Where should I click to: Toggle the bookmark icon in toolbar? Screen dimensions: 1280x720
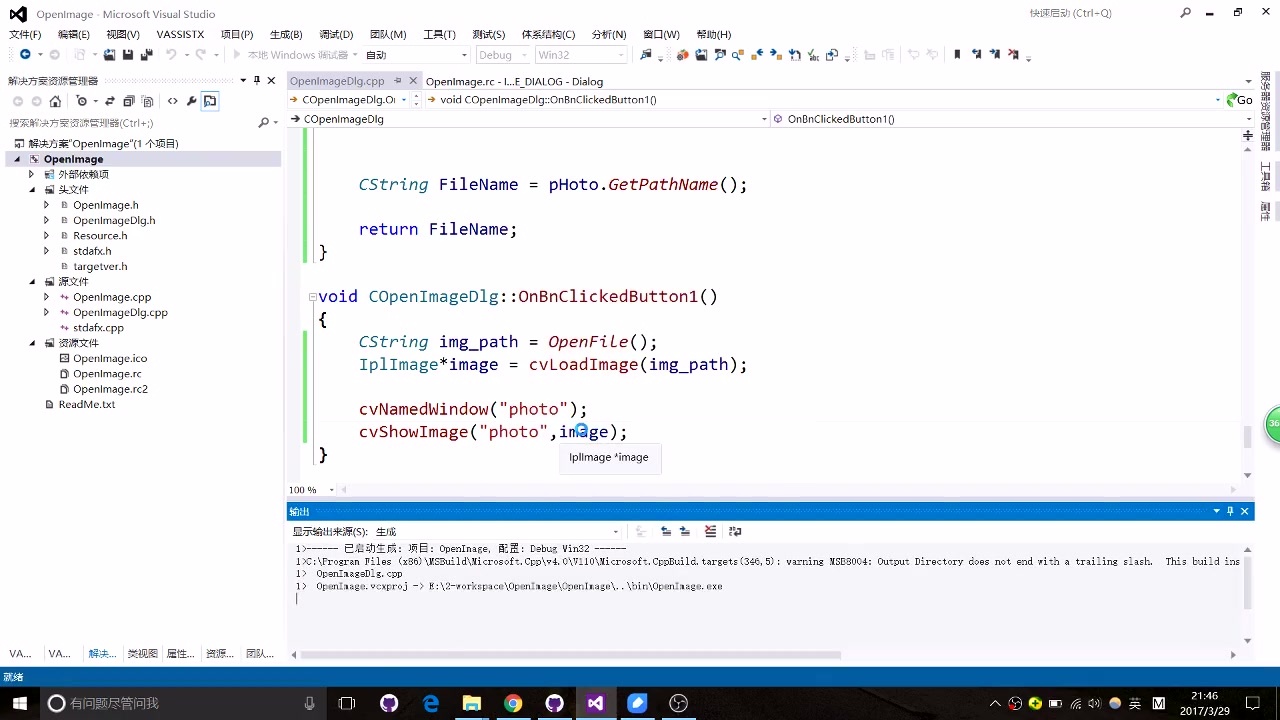tap(957, 55)
